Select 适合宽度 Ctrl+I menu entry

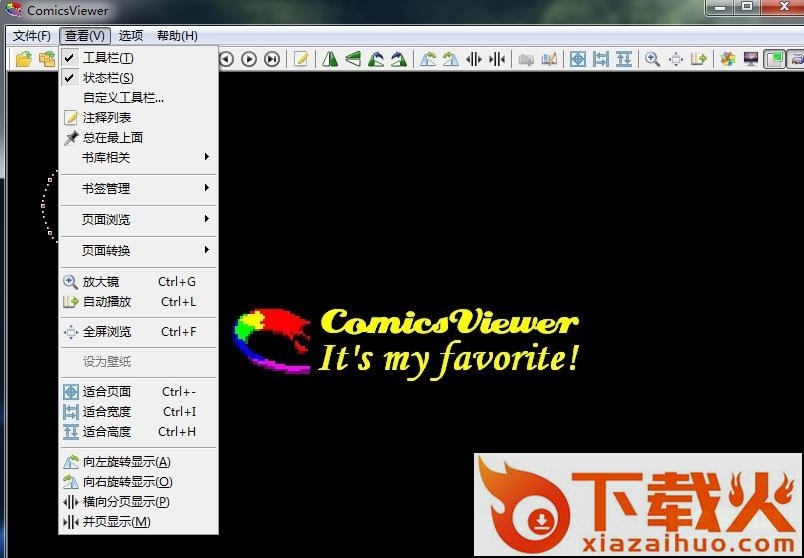pos(138,412)
